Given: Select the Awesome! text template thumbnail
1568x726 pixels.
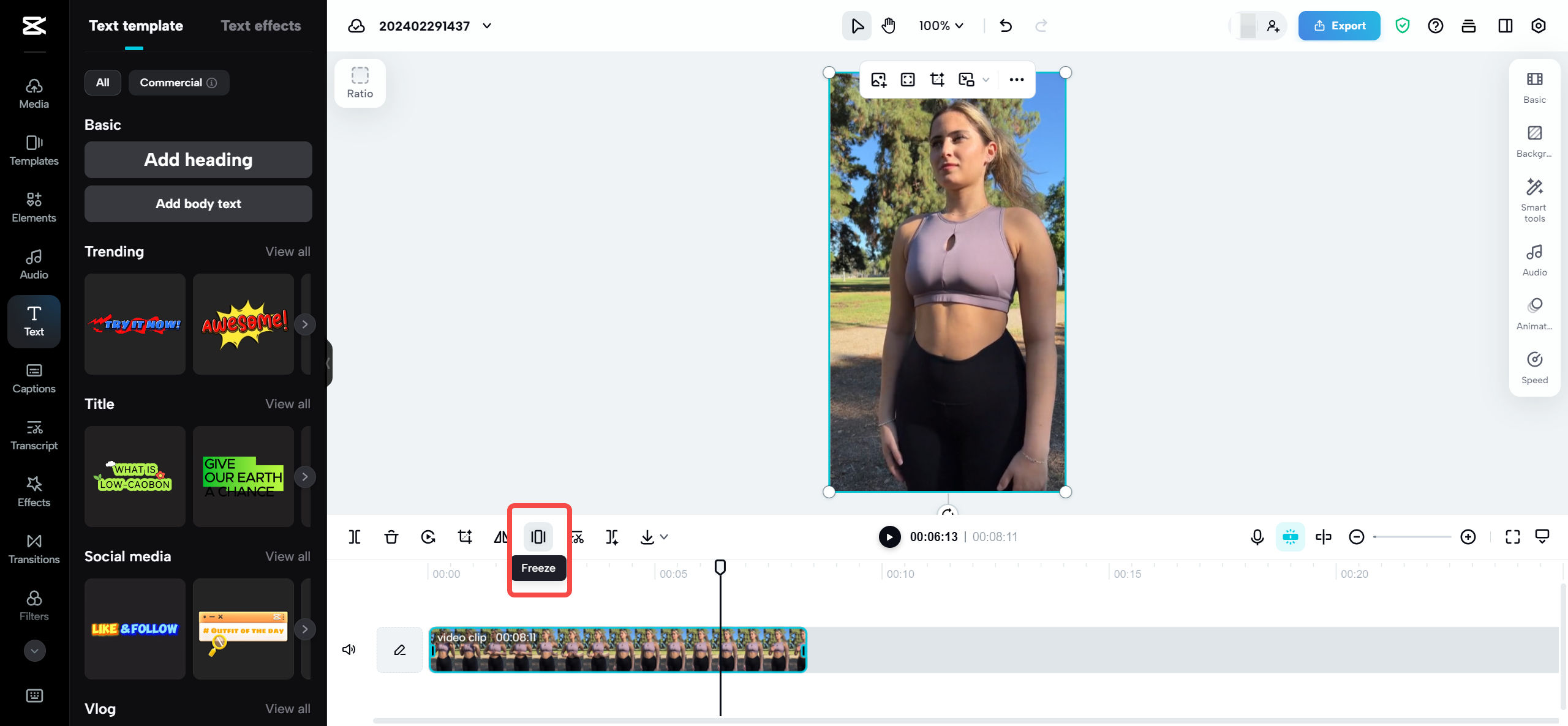Looking at the screenshot, I should pos(243,324).
